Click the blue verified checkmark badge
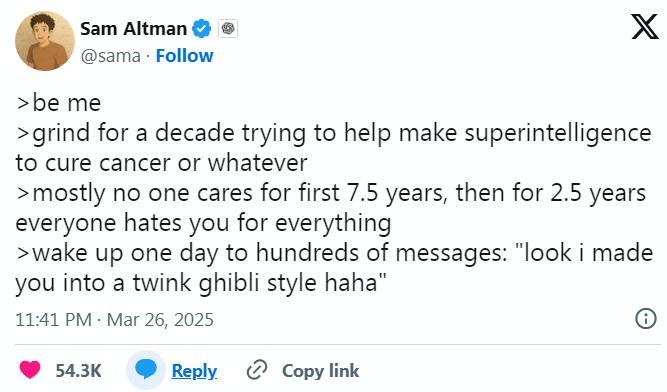 (202, 29)
